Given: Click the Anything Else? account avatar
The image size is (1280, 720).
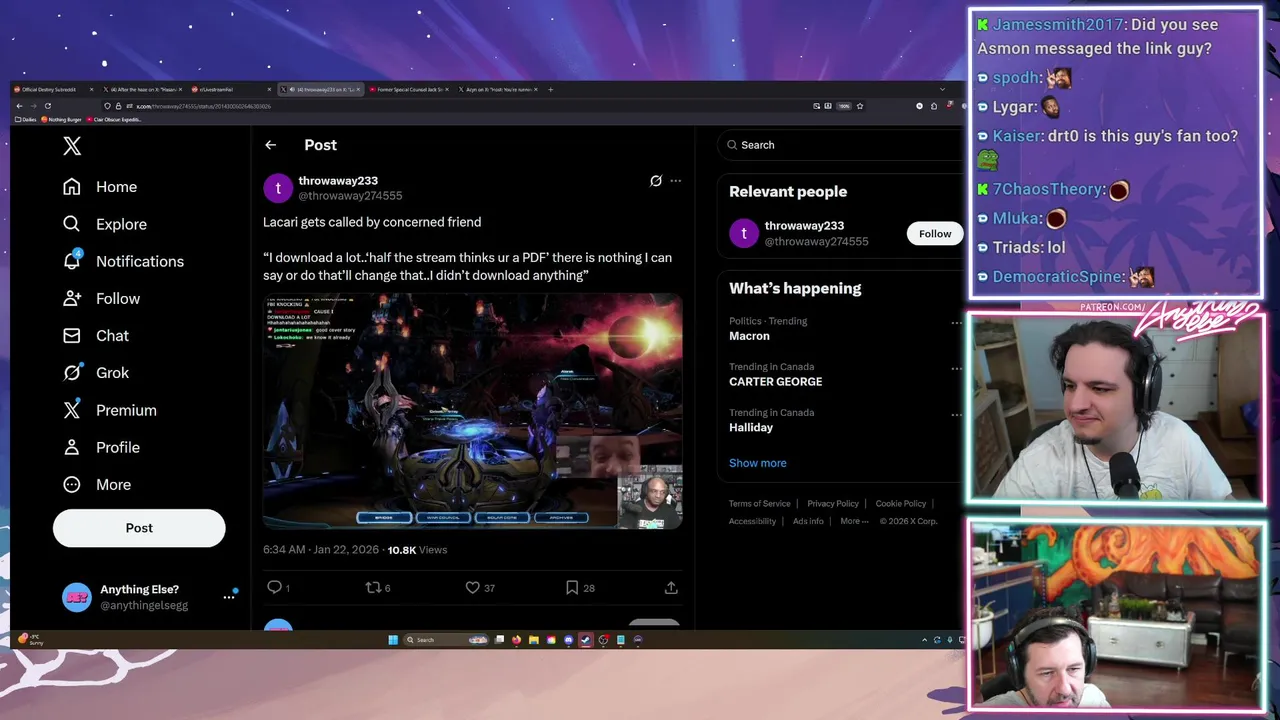Looking at the screenshot, I should click(76, 597).
